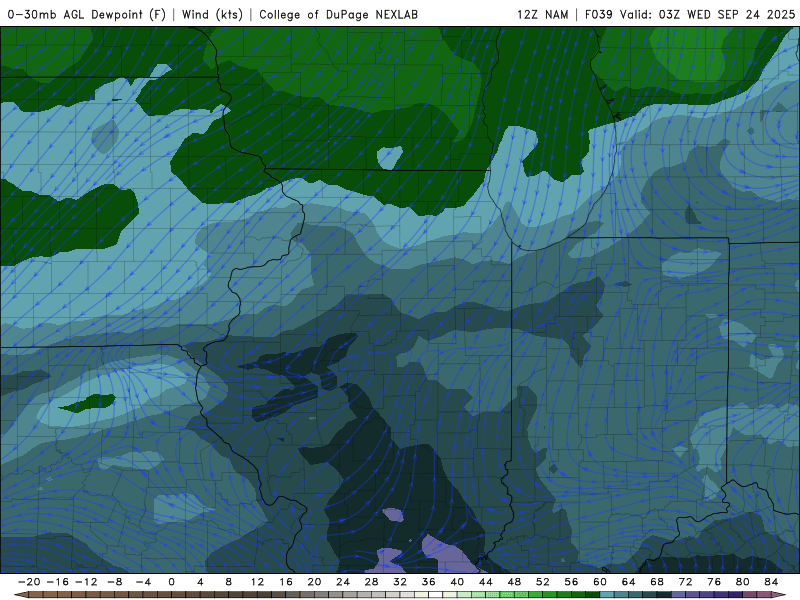Select 'College of DuPage NEXLAB' header text

click(338, 14)
